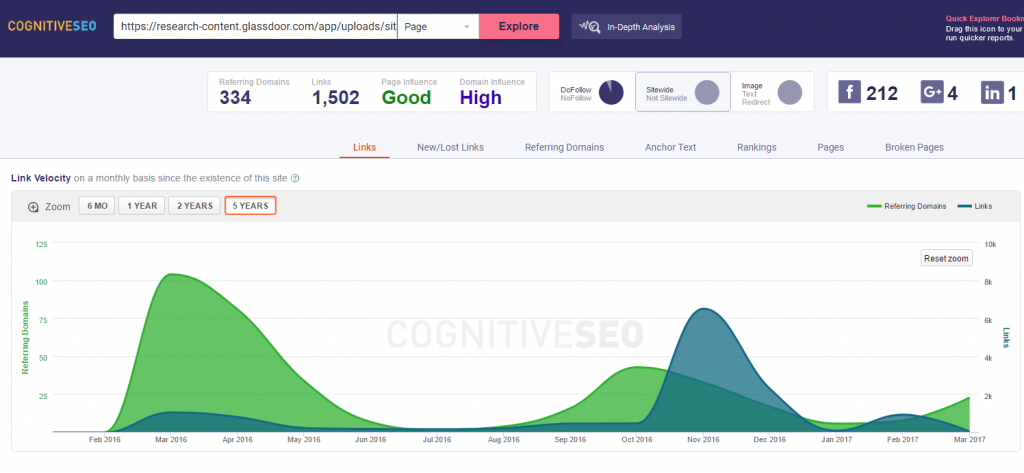Switch to the Referring Domains tab
The height and width of the screenshot is (473, 1024).
[x=564, y=147]
